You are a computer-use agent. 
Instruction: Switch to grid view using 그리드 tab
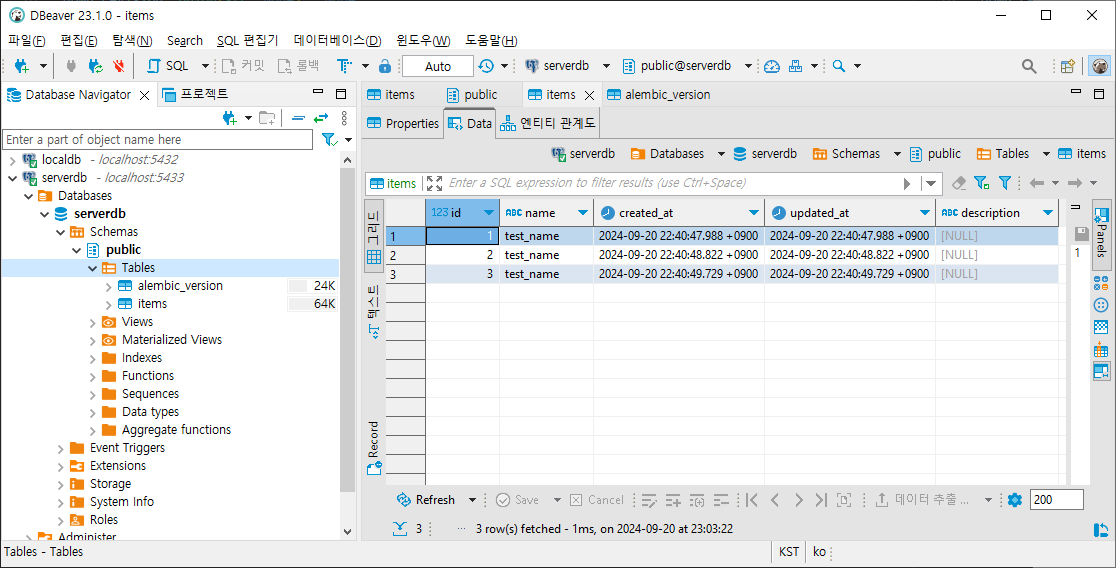click(x=374, y=236)
